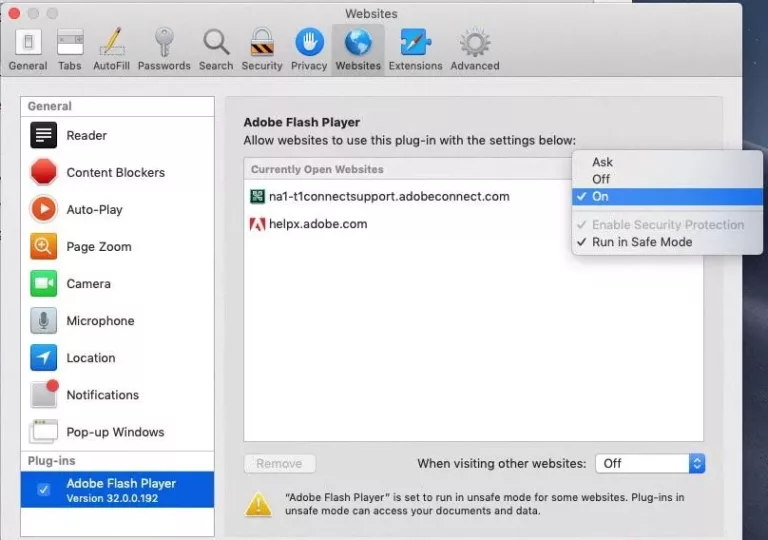Open the General preferences pane
The width and height of the screenshot is (768, 540).
[x=28, y=50]
